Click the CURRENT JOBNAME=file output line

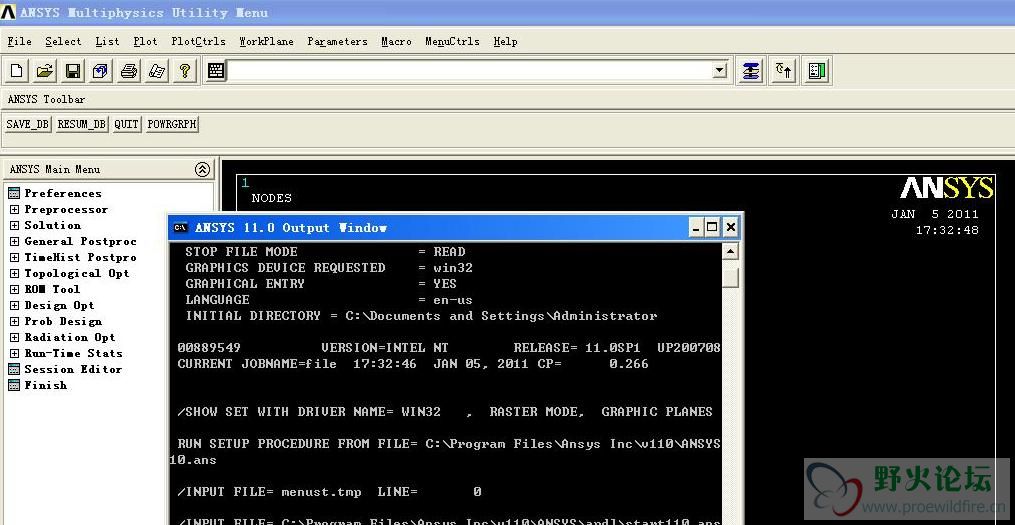(413, 364)
